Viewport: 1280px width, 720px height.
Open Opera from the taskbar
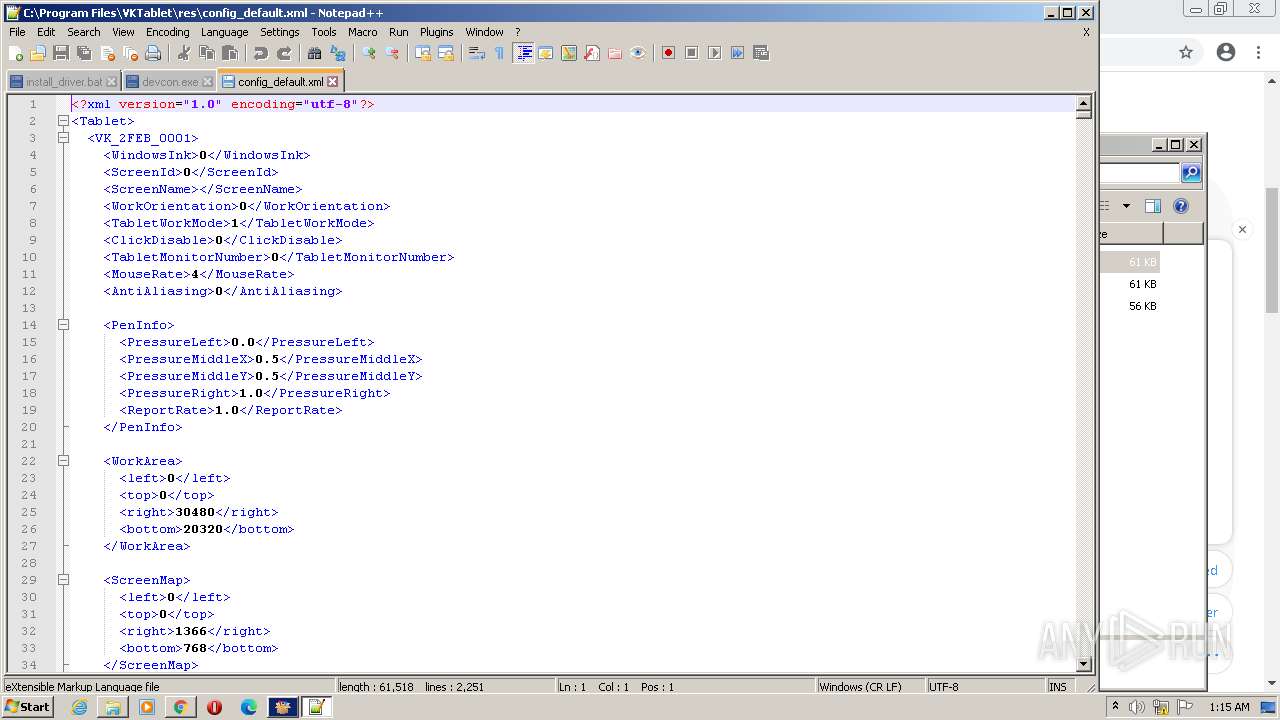pyautogui.click(x=214, y=707)
